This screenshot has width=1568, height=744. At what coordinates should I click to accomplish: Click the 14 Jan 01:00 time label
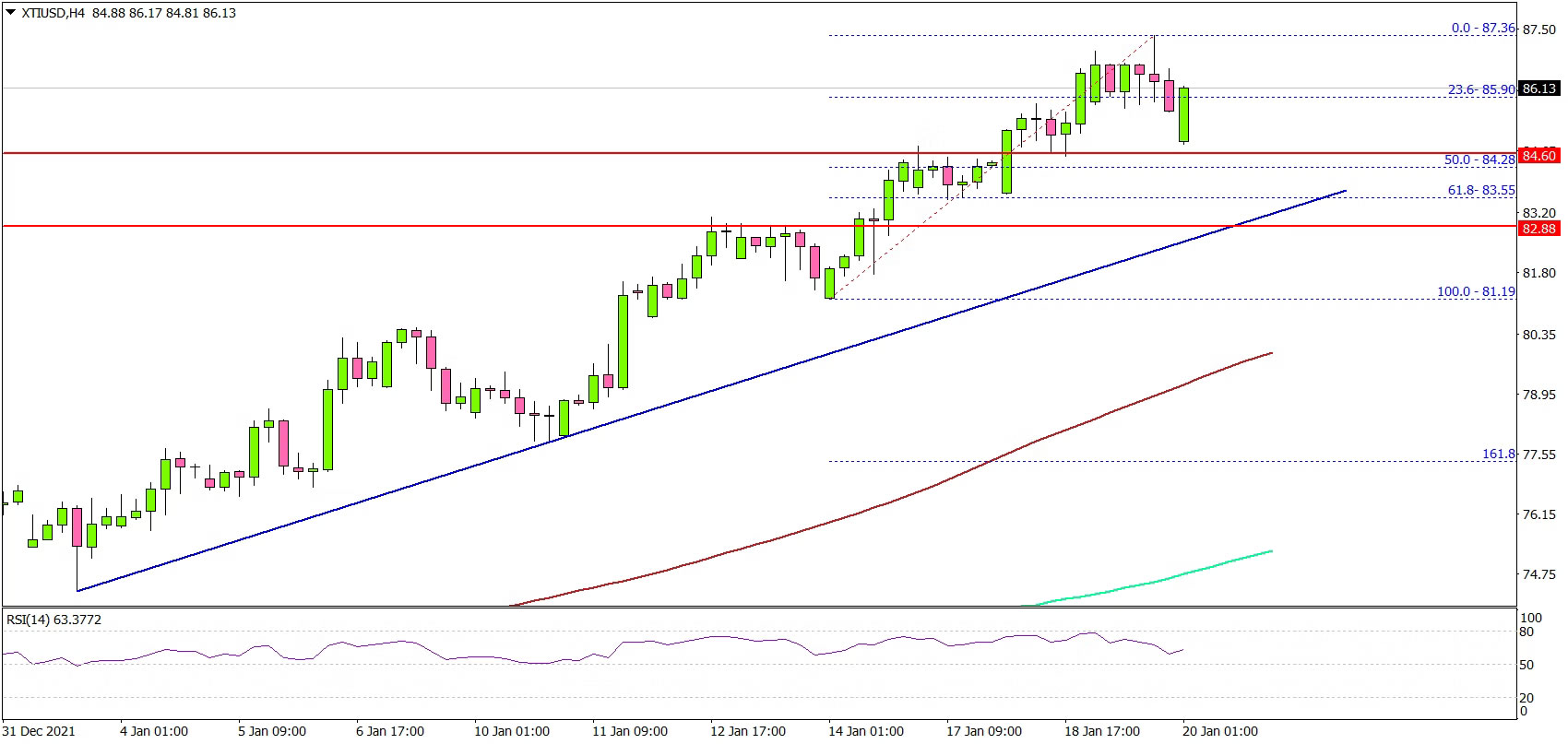(867, 731)
